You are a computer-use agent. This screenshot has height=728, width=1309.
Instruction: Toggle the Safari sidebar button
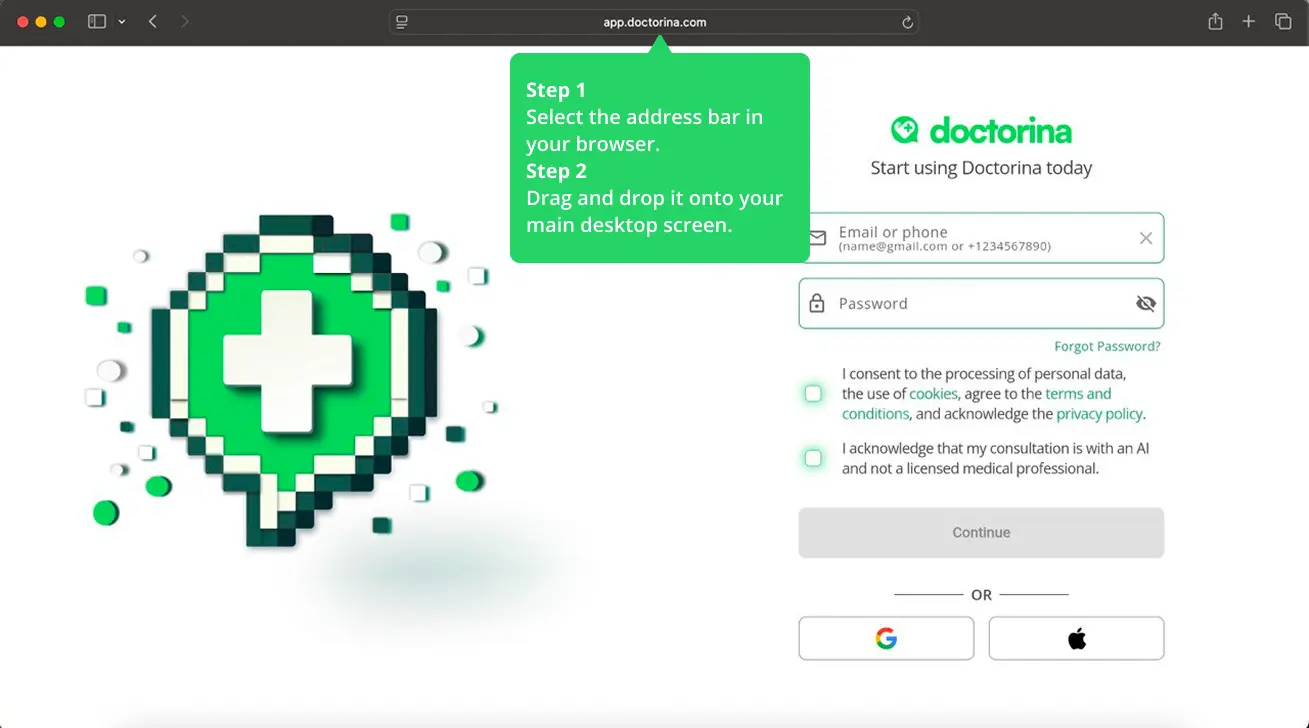[x=97, y=21]
